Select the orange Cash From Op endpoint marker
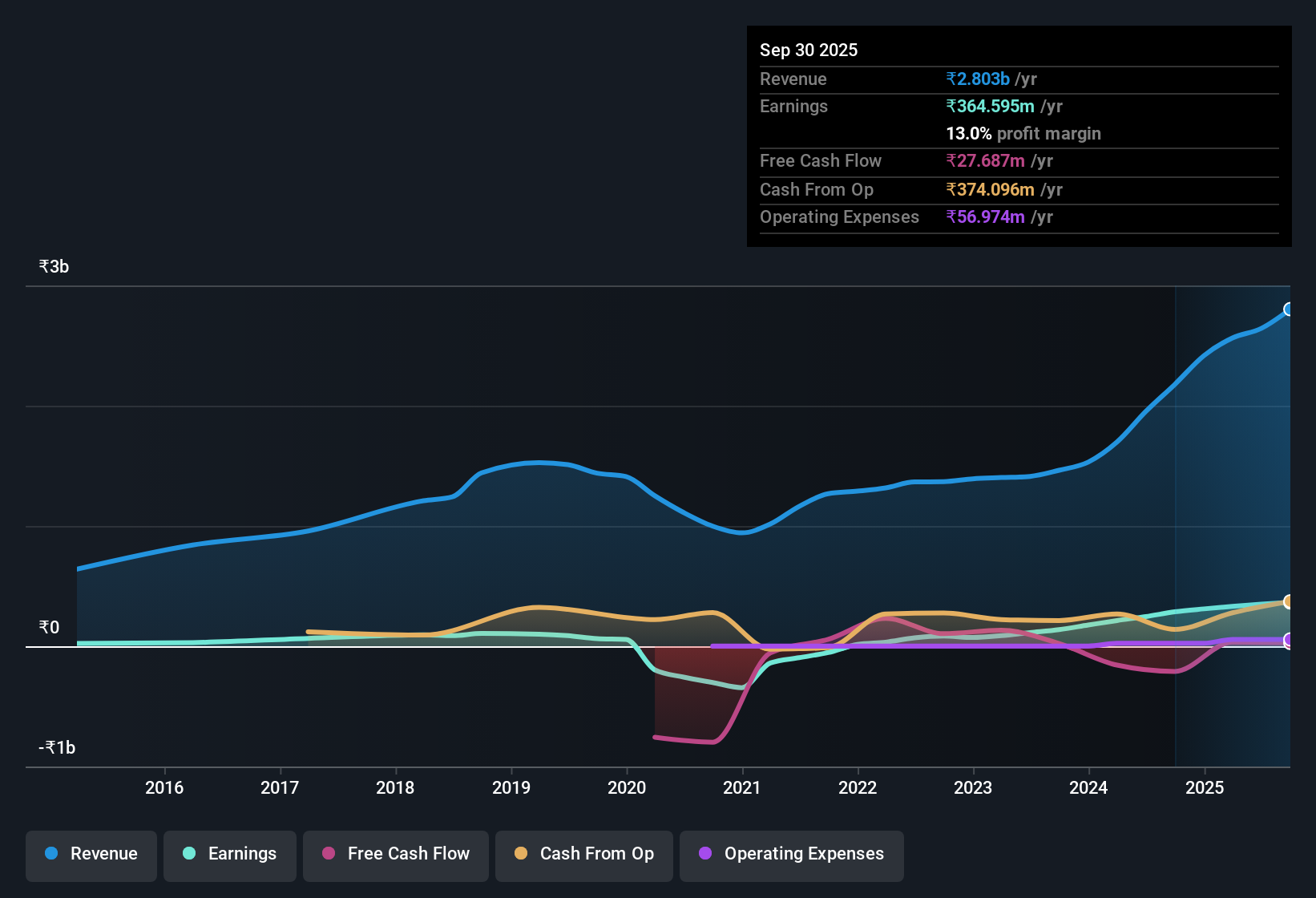The height and width of the screenshot is (898, 1316). click(x=1289, y=601)
